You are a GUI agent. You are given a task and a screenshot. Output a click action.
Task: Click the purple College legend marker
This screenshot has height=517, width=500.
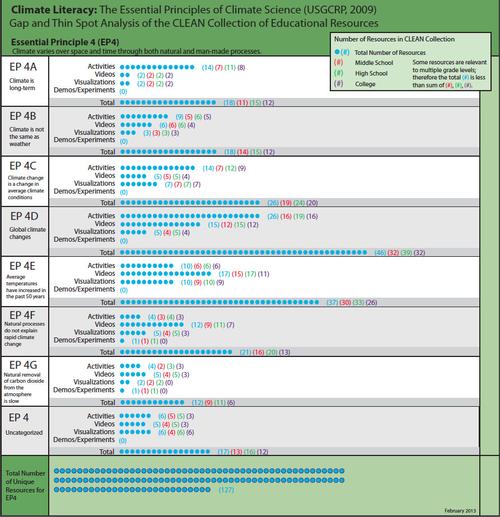[x=338, y=84]
